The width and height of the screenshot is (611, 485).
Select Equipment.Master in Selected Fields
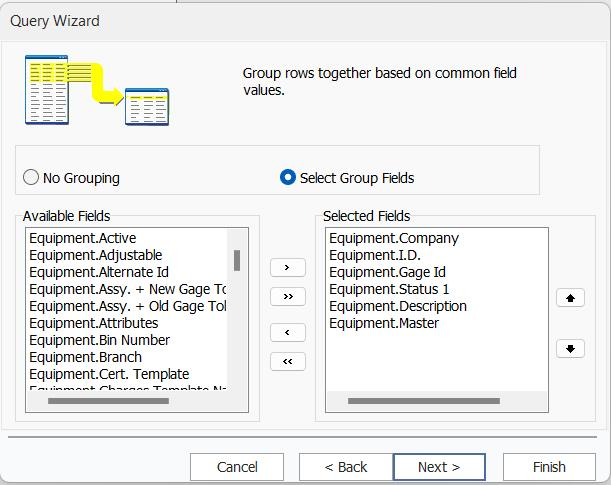tap(383, 323)
